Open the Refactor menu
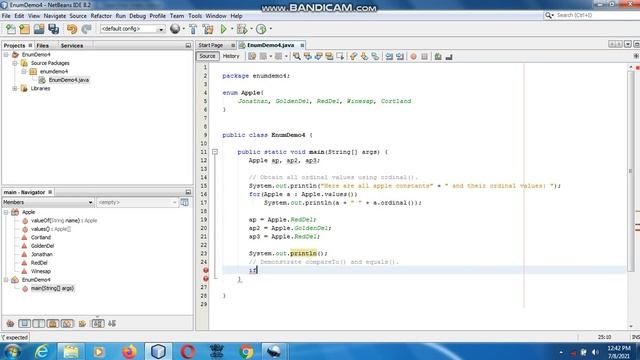Screen dimensions: 640x360 101,16
